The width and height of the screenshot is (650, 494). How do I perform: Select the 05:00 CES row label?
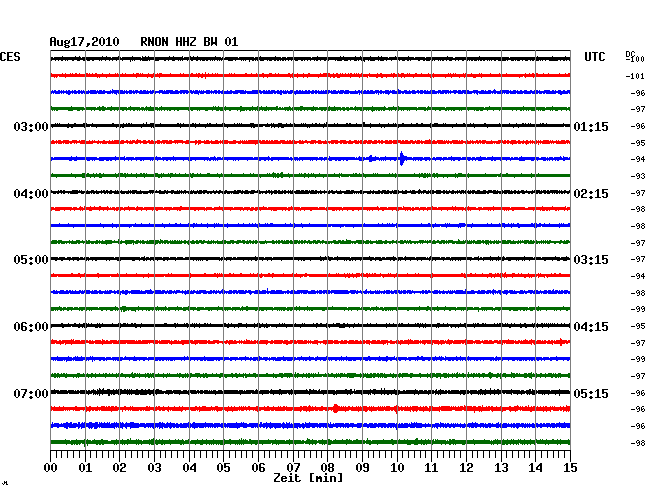[31, 260]
